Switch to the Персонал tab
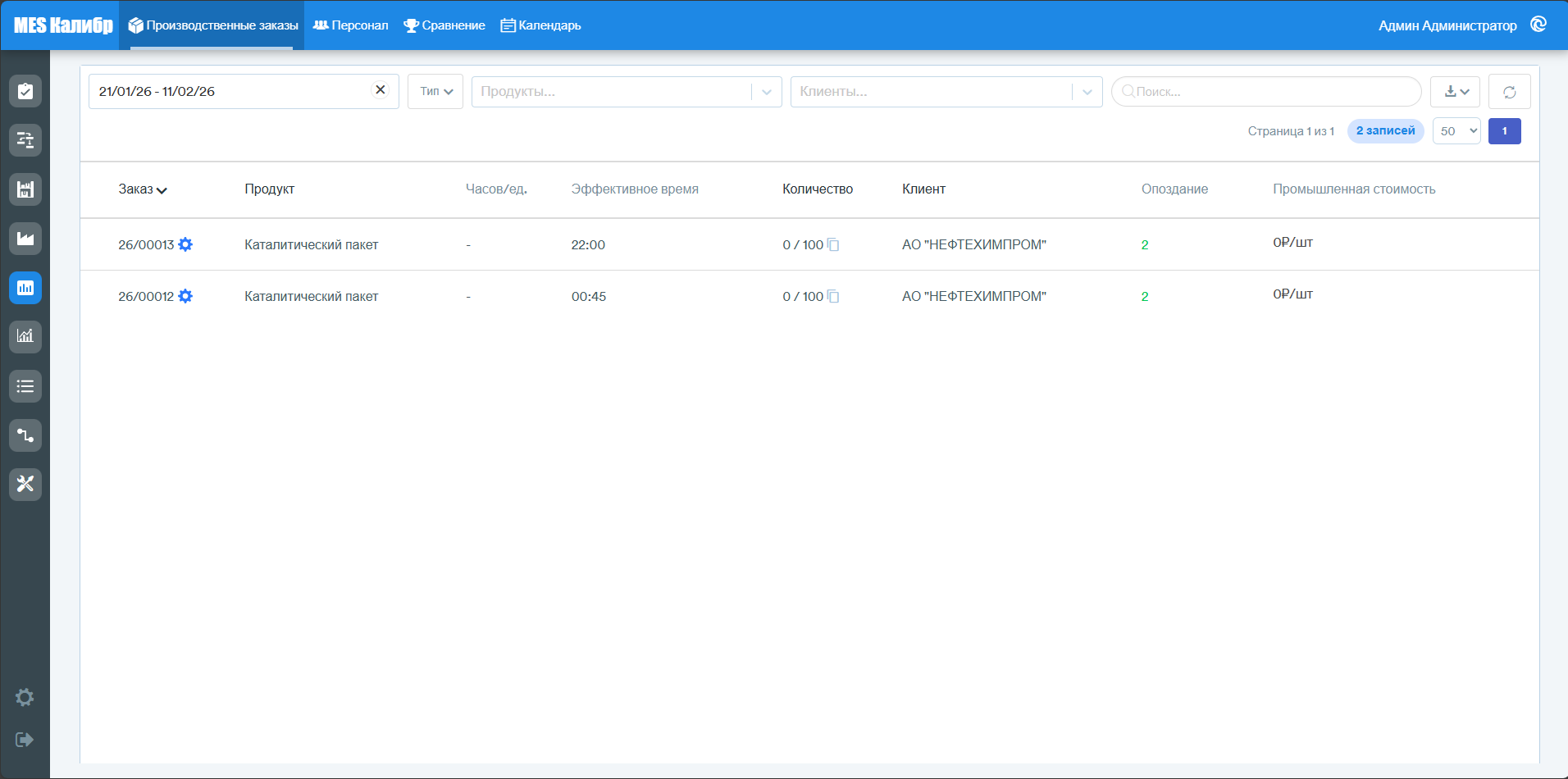 (x=350, y=25)
